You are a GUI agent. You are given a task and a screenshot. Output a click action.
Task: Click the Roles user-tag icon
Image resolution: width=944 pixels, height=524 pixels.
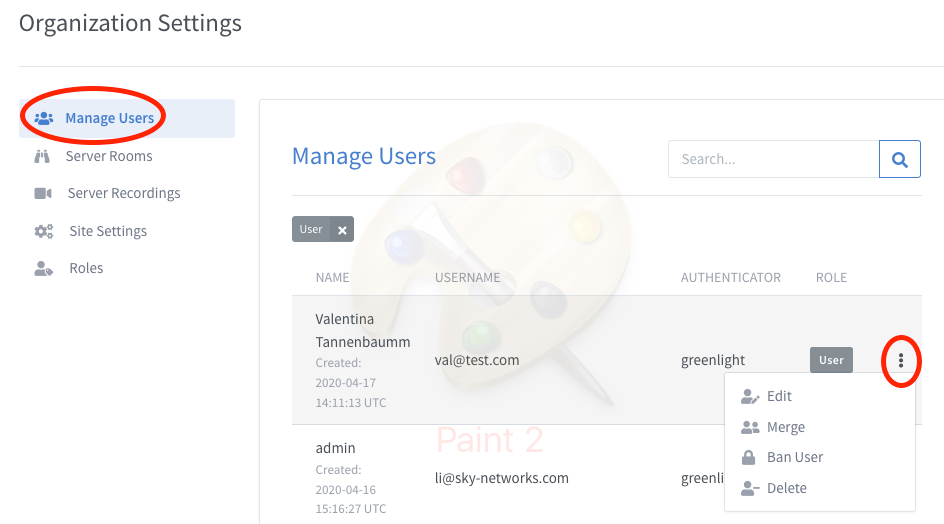pos(43,269)
